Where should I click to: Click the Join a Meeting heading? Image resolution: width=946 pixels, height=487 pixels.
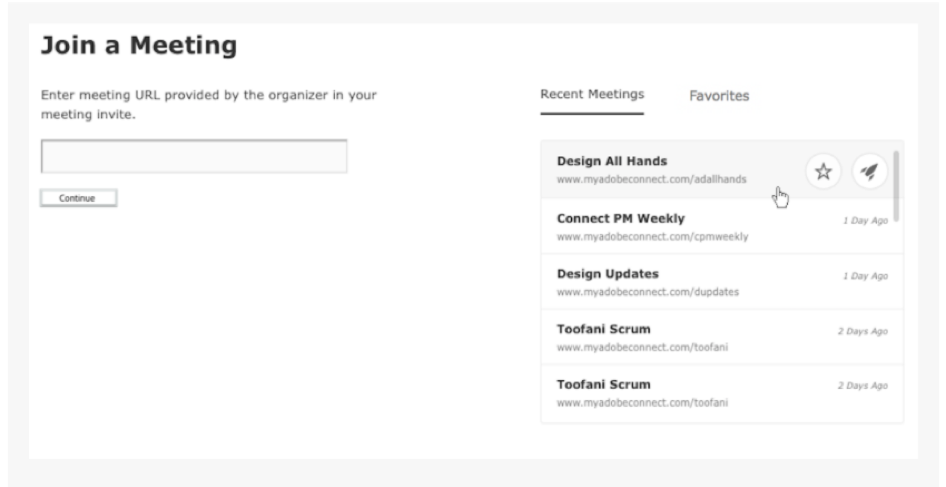139,45
